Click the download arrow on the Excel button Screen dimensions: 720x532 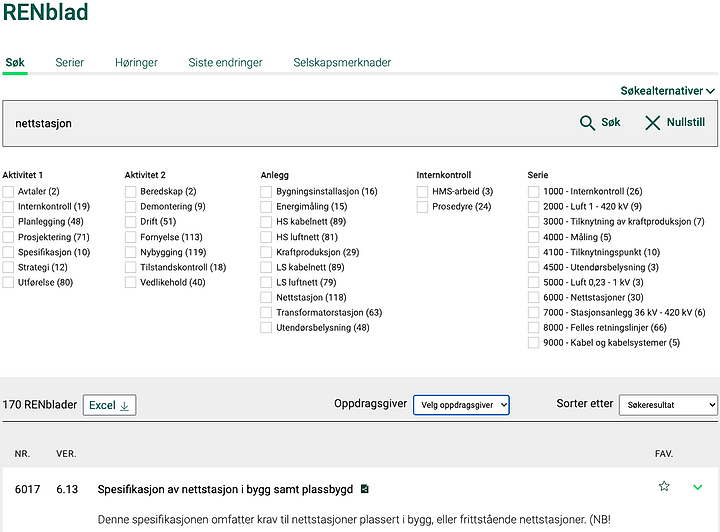[x=124, y=406]
